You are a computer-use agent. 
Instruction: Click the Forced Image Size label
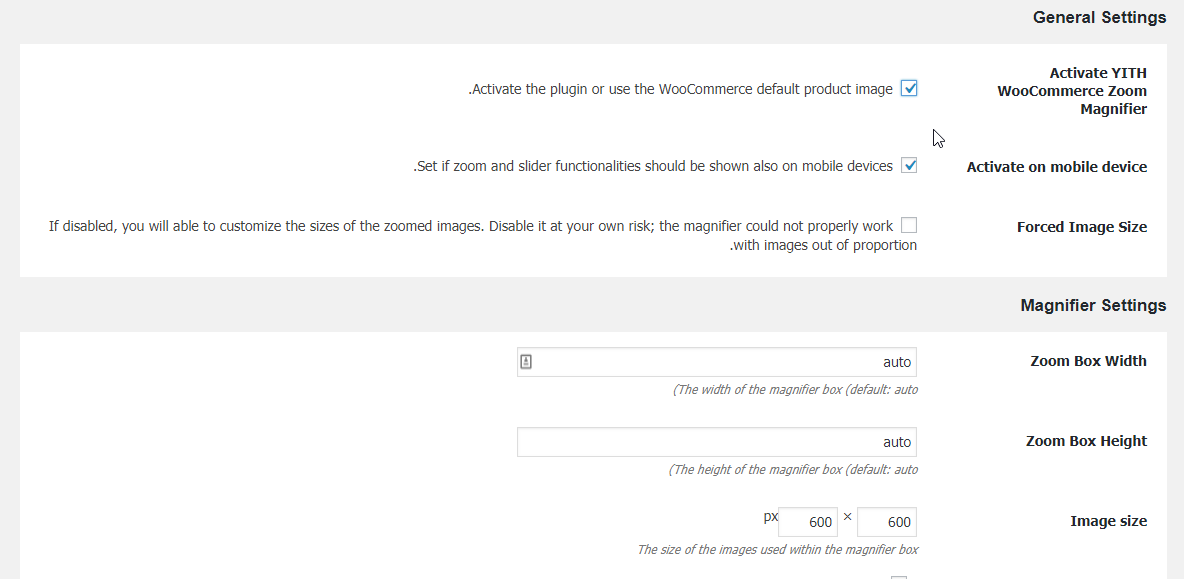point(1081,227)
